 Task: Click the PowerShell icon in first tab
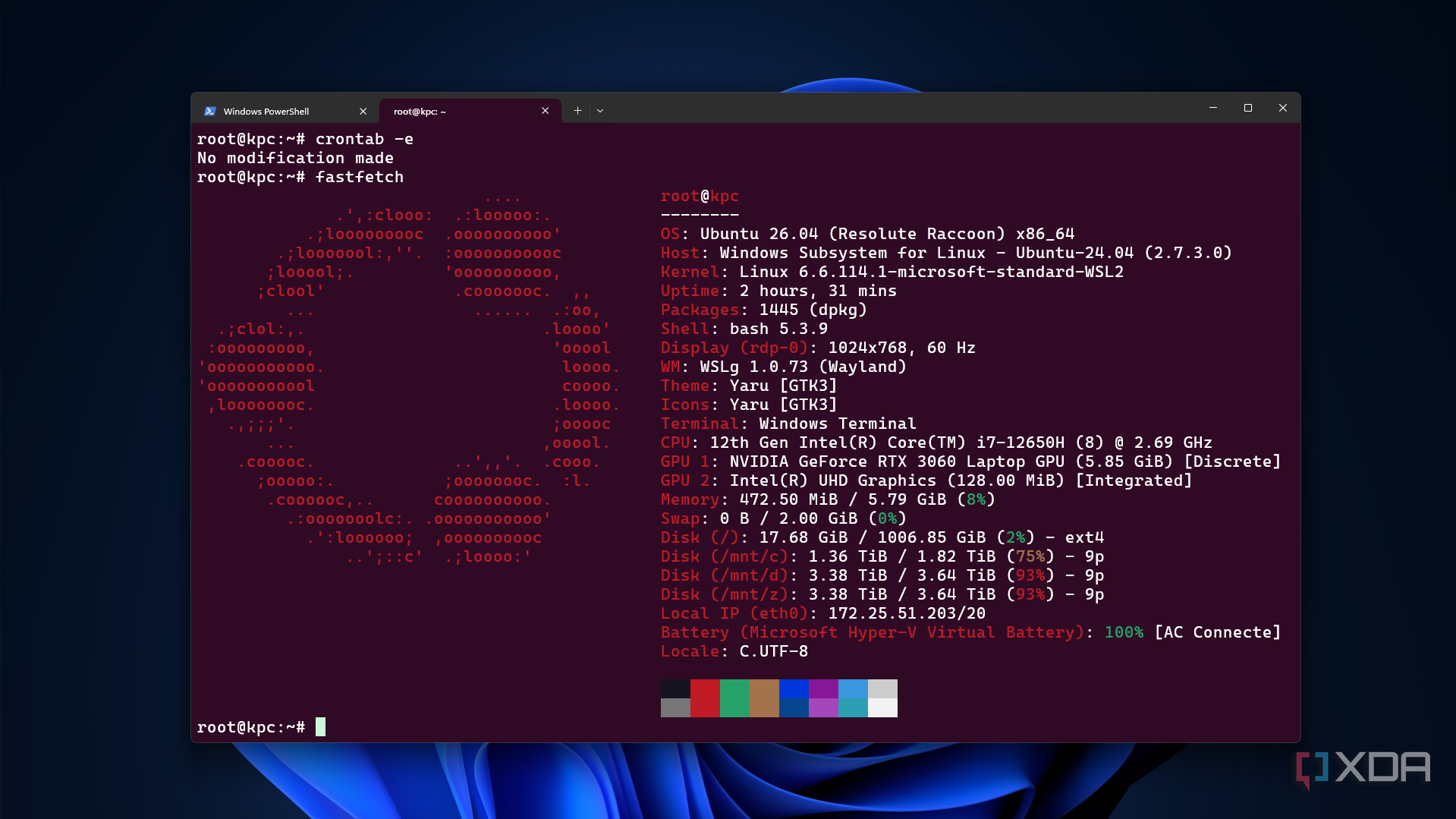(210, 111)
